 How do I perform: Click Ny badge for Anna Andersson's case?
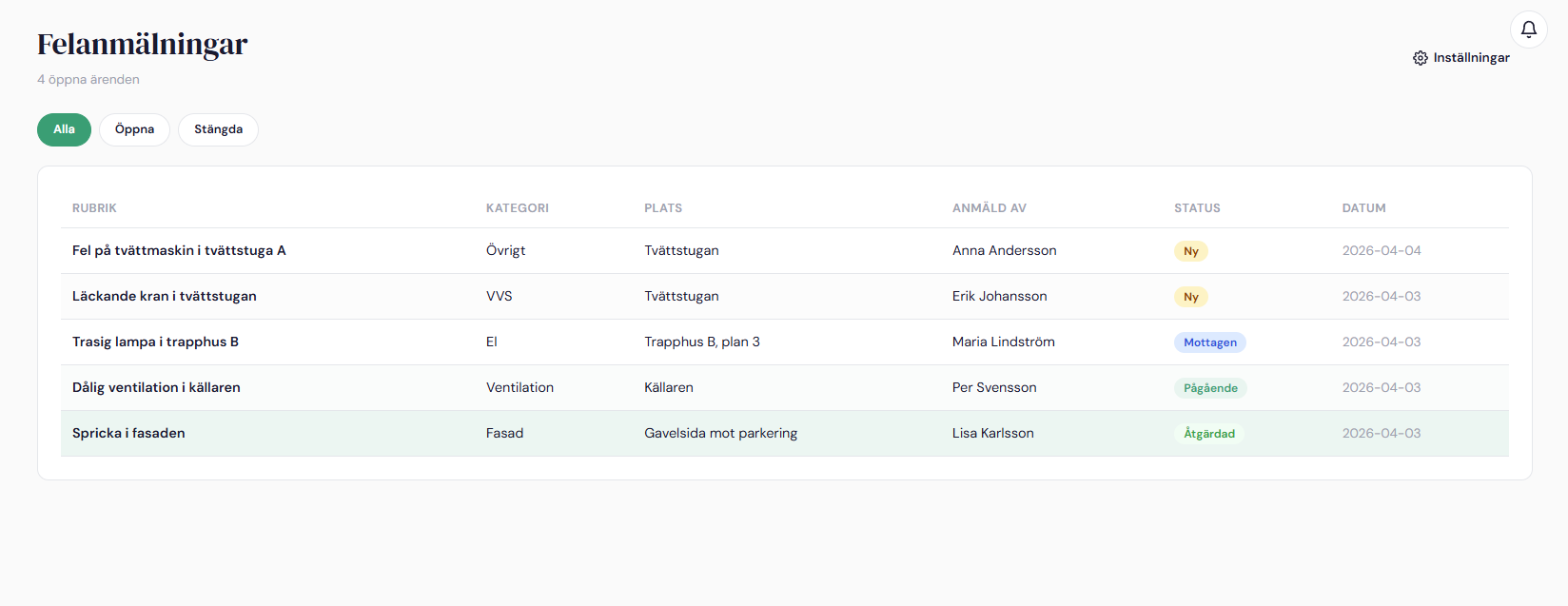click(x=1190, y=251)
